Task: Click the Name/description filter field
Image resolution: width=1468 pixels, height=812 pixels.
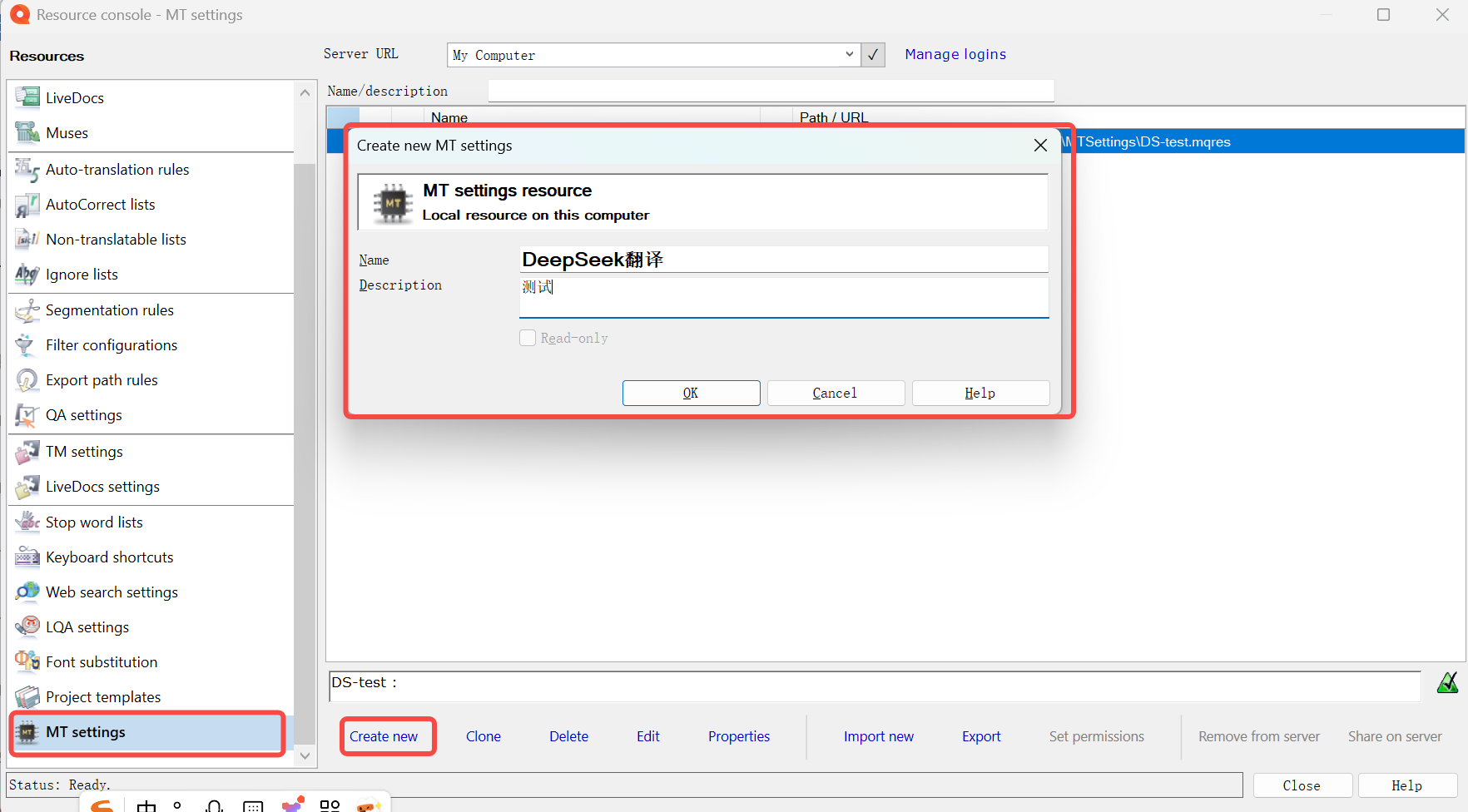Action: pos(771,91)
